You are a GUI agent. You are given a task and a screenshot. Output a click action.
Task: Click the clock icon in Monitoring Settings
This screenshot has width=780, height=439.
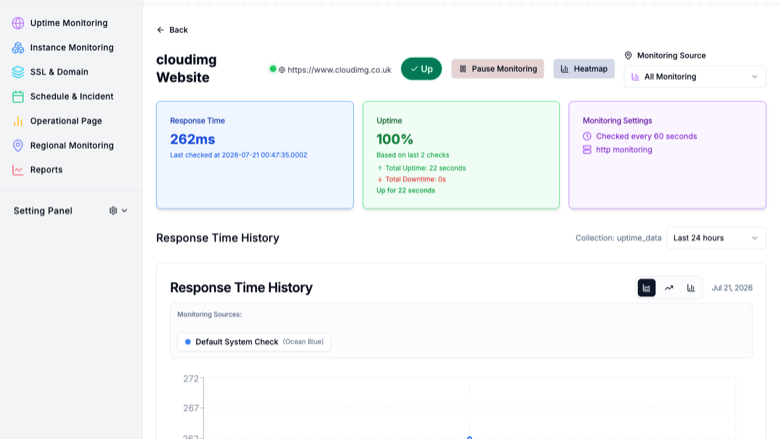click(587, 136)
